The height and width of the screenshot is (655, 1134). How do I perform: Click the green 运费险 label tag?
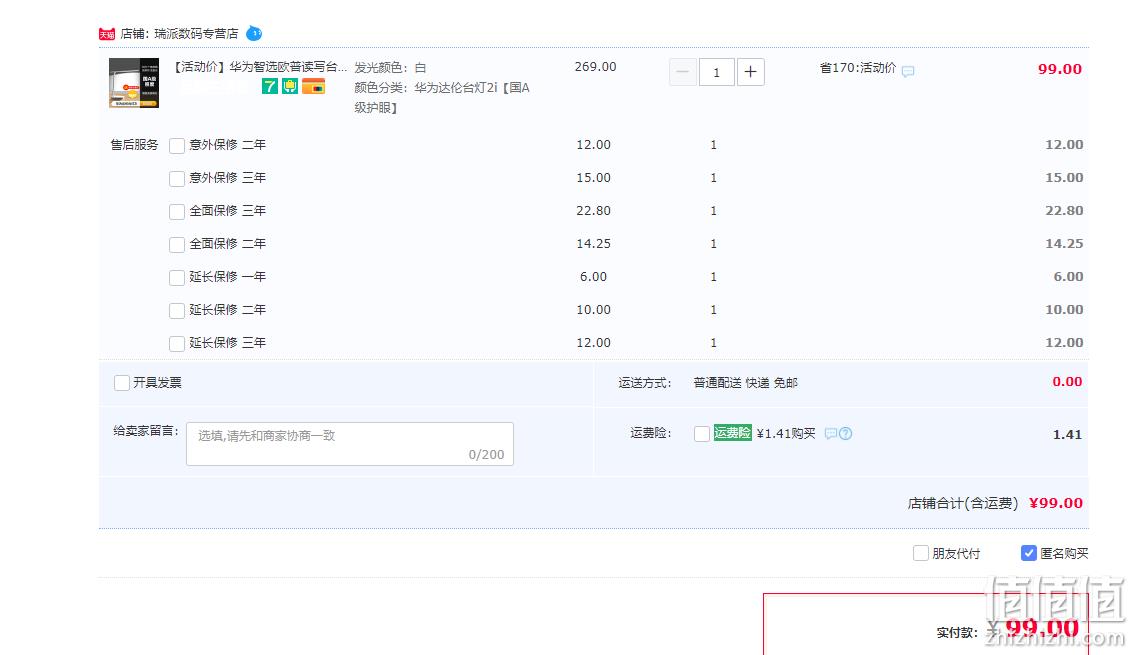(733, 432)
